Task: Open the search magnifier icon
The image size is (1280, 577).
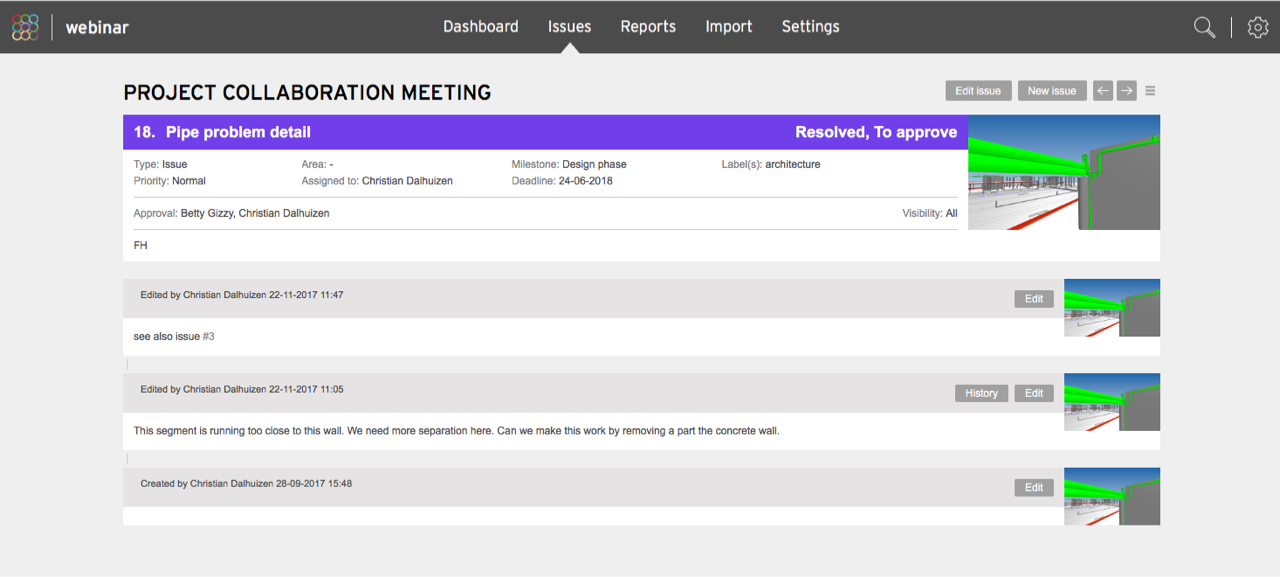Action: (1205, 27)
